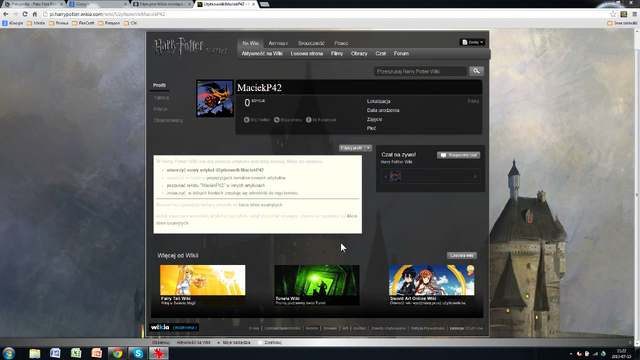Advance chat carousel with right arrow

tap(475, 177)
